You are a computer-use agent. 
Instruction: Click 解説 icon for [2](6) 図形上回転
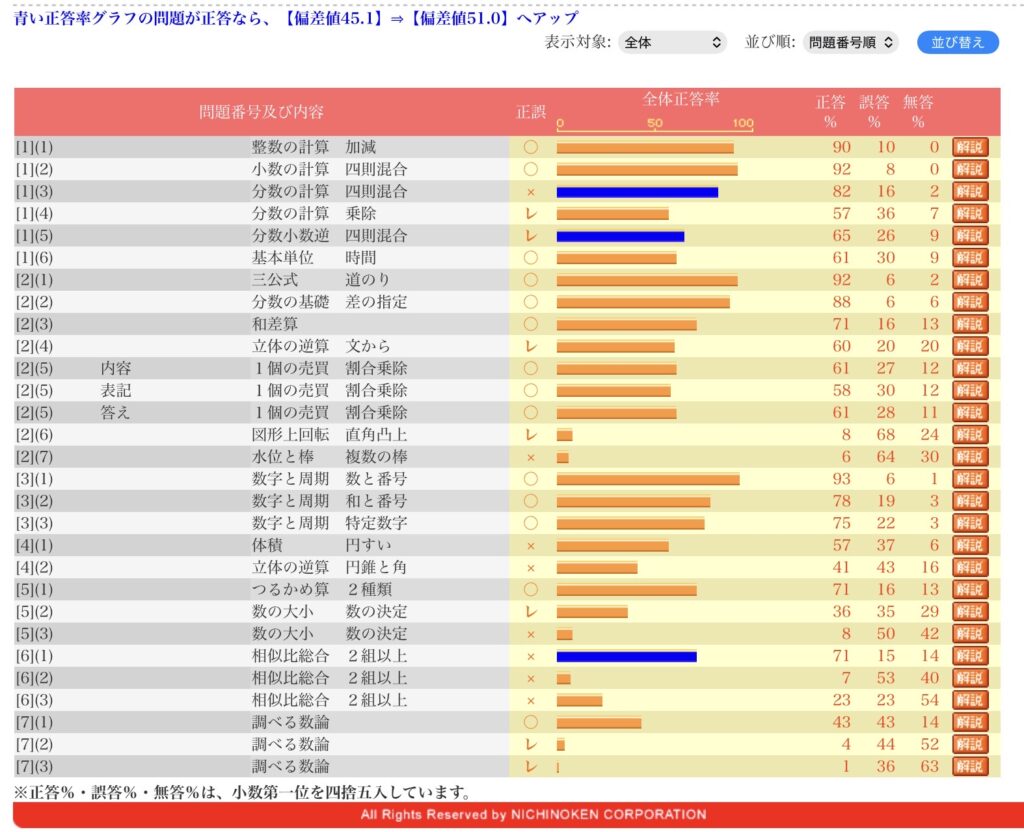point(969,435)
